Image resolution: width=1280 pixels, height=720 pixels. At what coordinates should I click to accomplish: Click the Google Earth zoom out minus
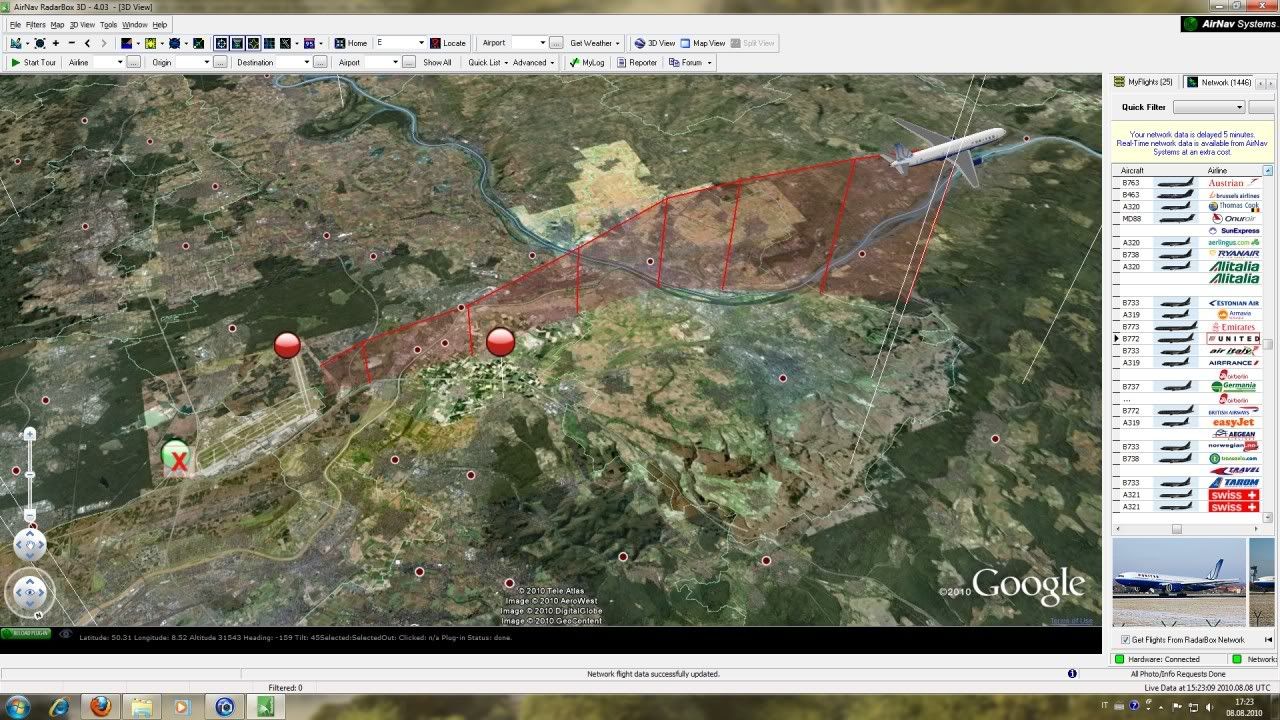click(30, 515)
